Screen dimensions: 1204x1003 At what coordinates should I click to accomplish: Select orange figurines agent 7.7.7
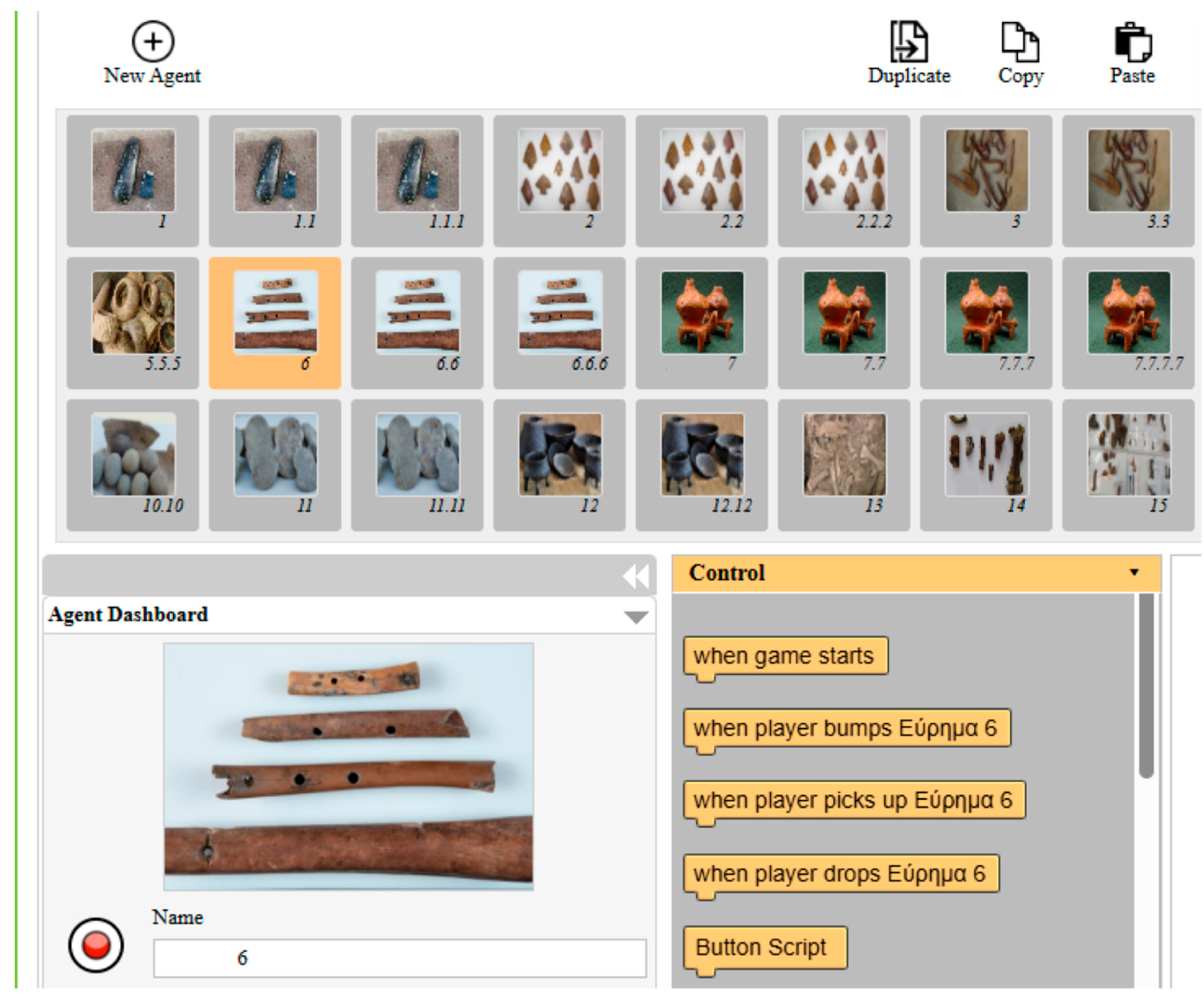tap(986, 312)
